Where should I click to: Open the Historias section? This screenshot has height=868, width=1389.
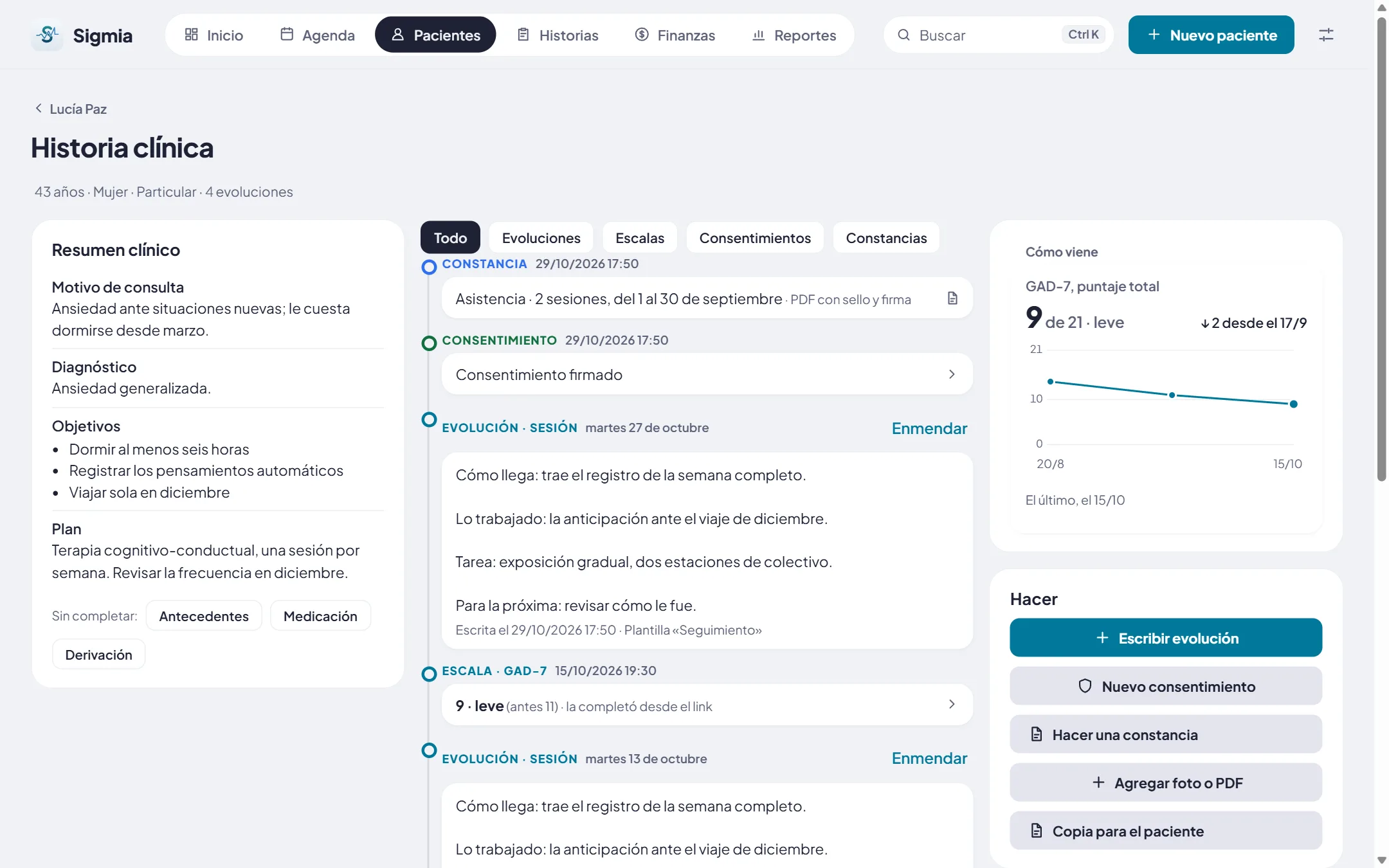pyautogui.click(x=558, y=35)
